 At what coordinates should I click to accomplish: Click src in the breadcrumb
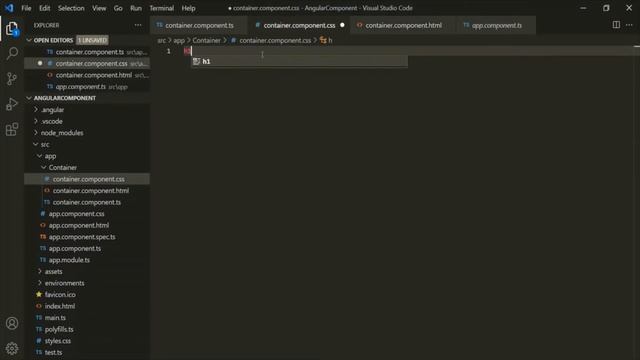click(x=162, y=40)
